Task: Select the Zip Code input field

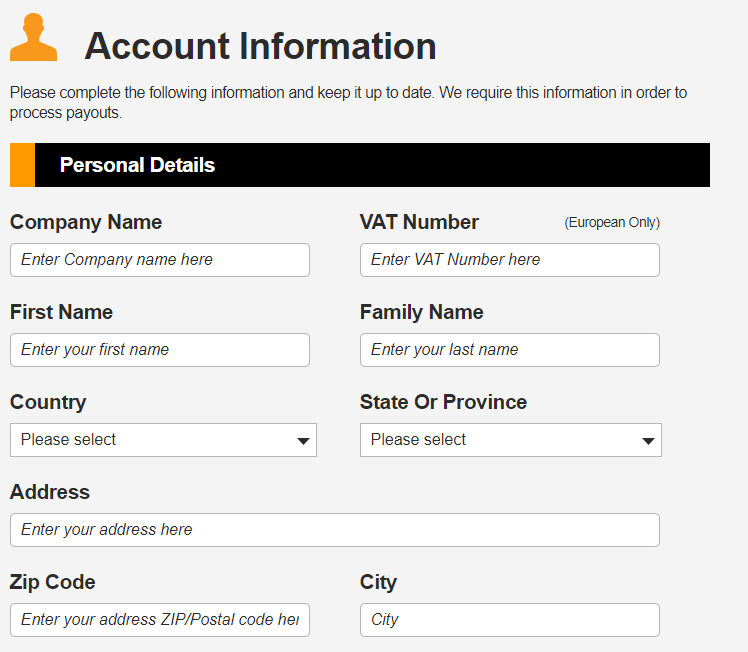Action: point(160,620)
